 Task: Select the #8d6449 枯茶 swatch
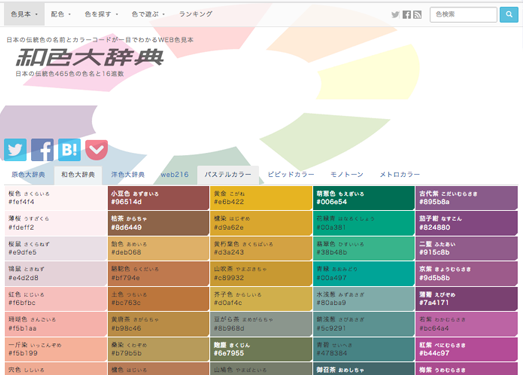point(158,223)
